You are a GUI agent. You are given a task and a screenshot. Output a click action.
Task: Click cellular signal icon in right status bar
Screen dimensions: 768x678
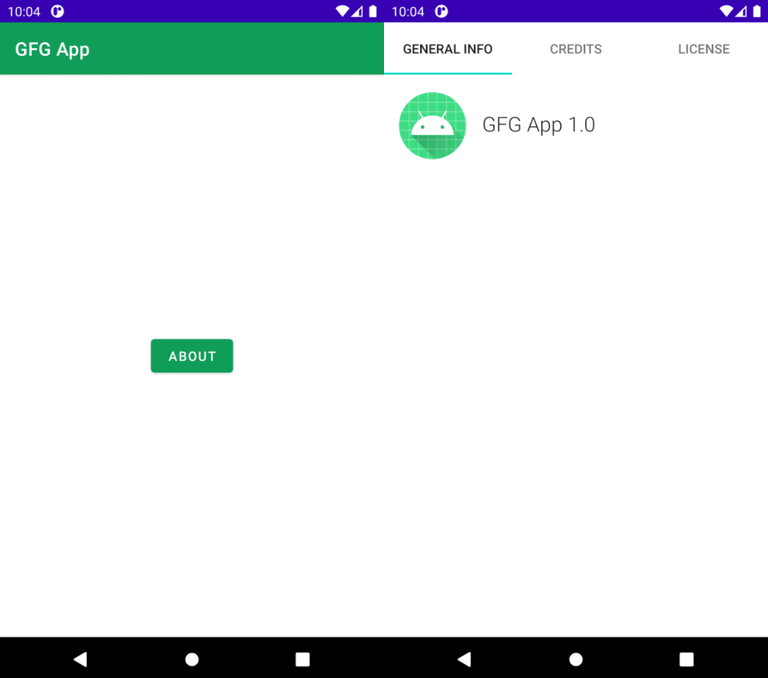(741, 11)
